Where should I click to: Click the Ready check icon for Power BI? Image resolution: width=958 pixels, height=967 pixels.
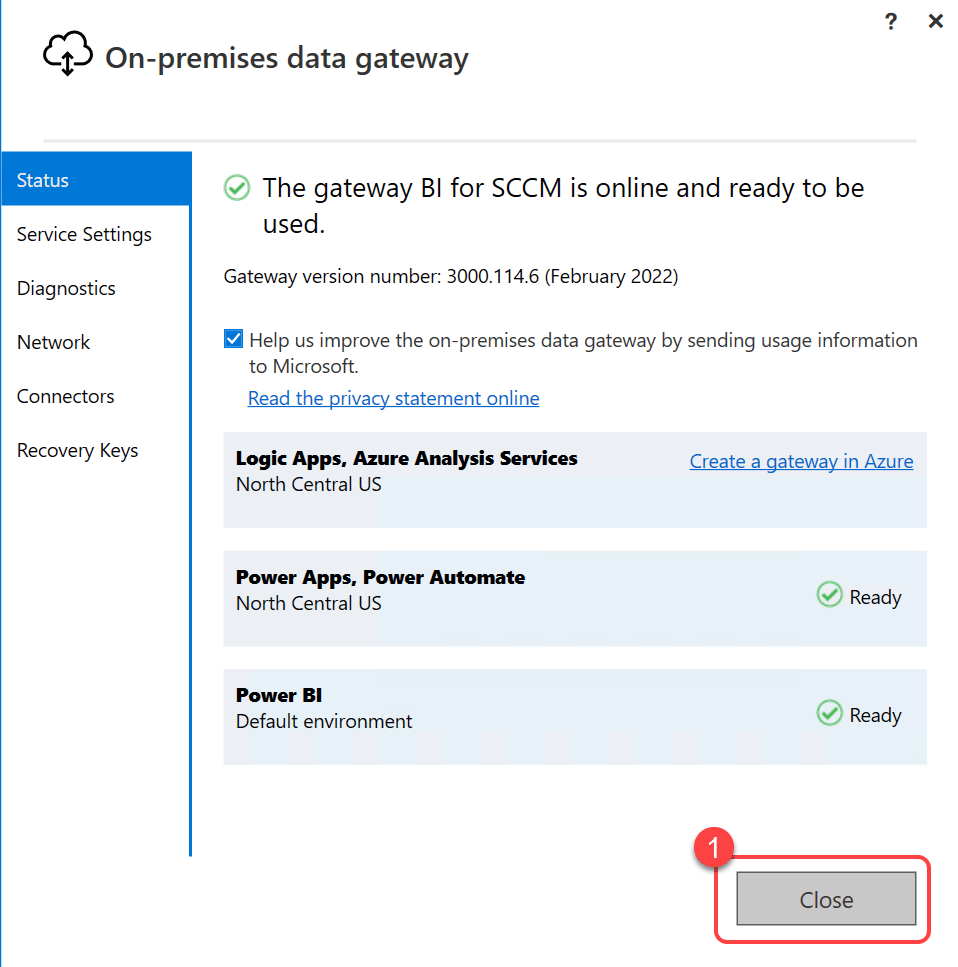click(829, 714)
